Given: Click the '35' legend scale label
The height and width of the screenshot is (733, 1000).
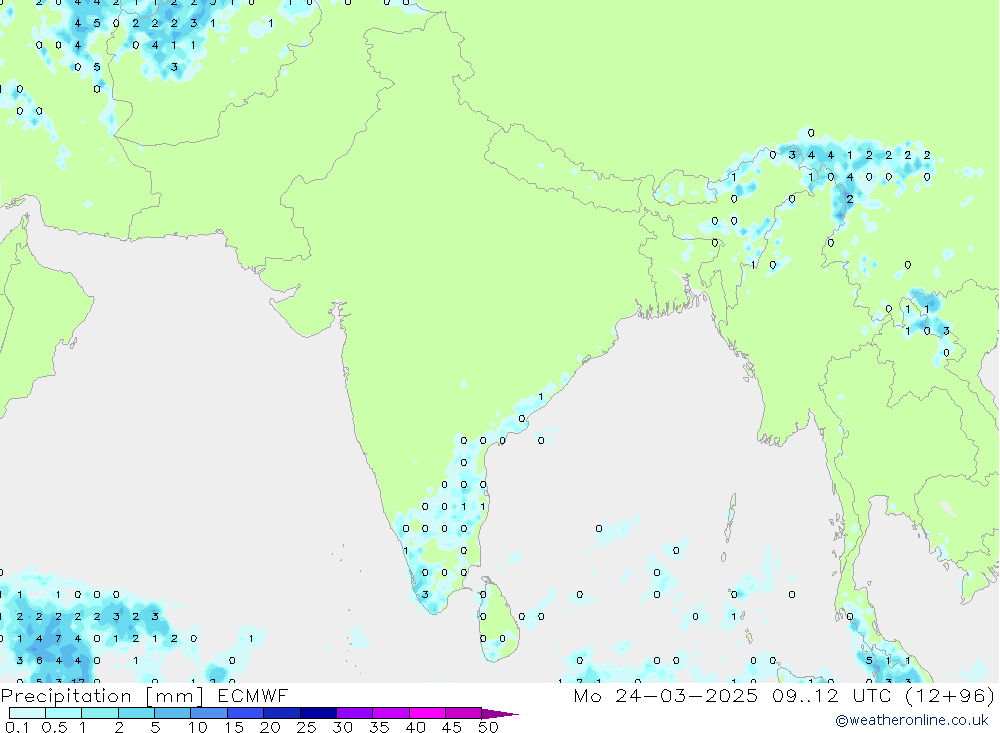Looking at the screenshot, I should [379, 727].
